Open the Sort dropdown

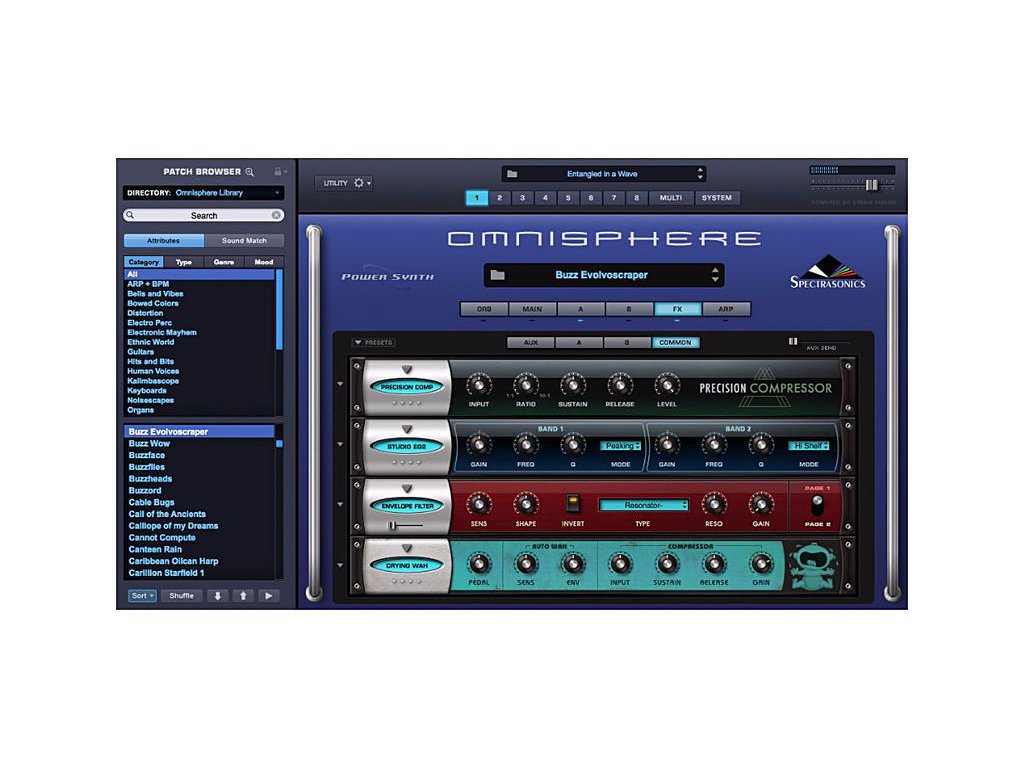point(142,596)
